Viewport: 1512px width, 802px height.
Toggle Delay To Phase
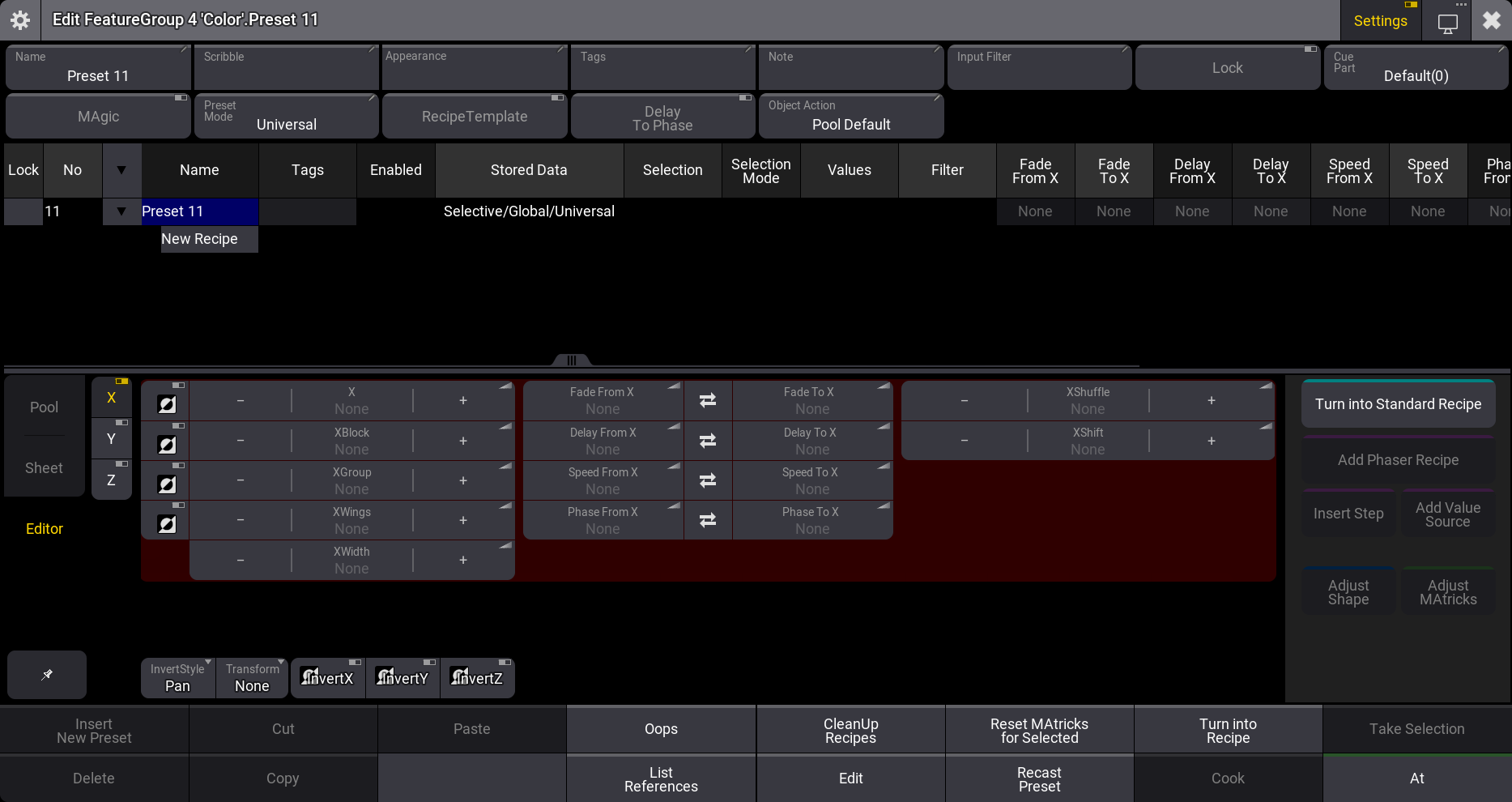click(662, 116)
